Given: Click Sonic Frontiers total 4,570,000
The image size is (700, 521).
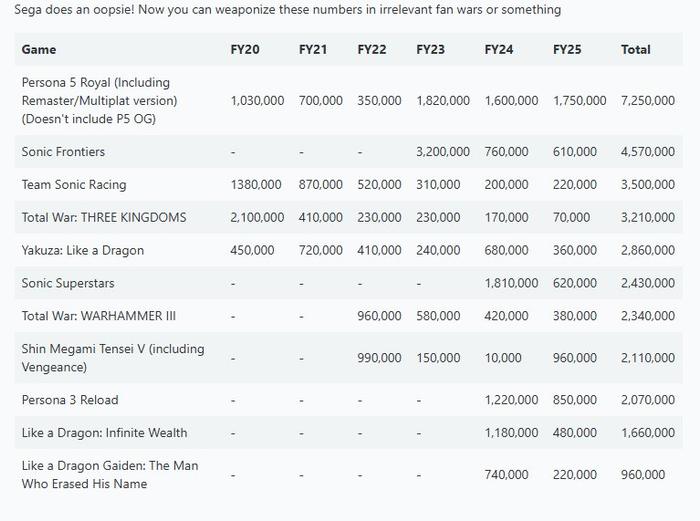Looking at the screenshot, I should click(x=648, y=152).
